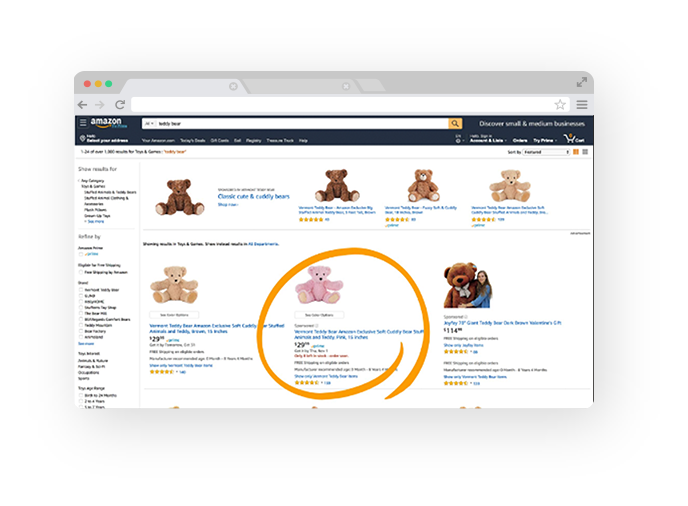Check Free Shipping by Amazon checkbox
The width and height of the screenshot is (688, 506).
(x=81, y=272)
